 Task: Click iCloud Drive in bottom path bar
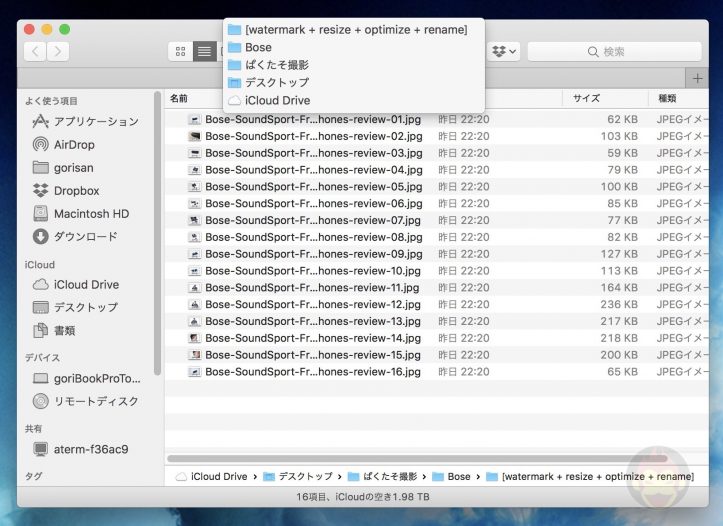212,476
